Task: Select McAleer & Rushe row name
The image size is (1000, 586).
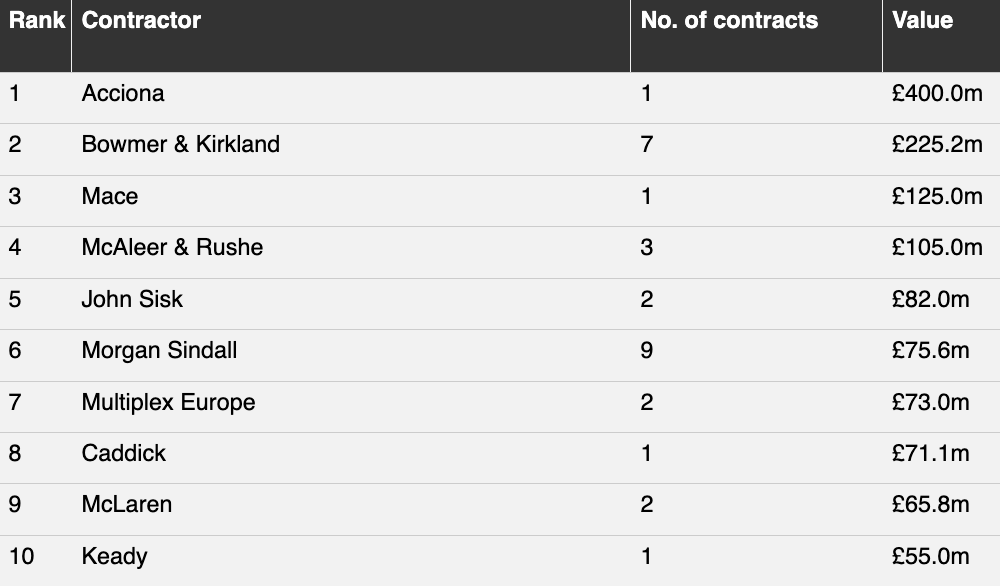Action: 172,247
